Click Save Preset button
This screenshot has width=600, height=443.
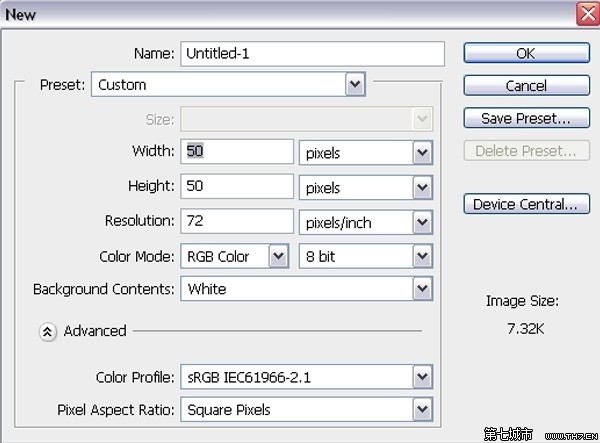525,119
